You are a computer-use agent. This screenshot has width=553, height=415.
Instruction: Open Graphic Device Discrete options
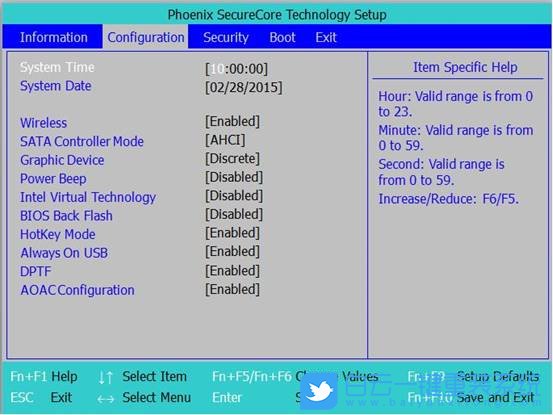(x=232, y=159)
